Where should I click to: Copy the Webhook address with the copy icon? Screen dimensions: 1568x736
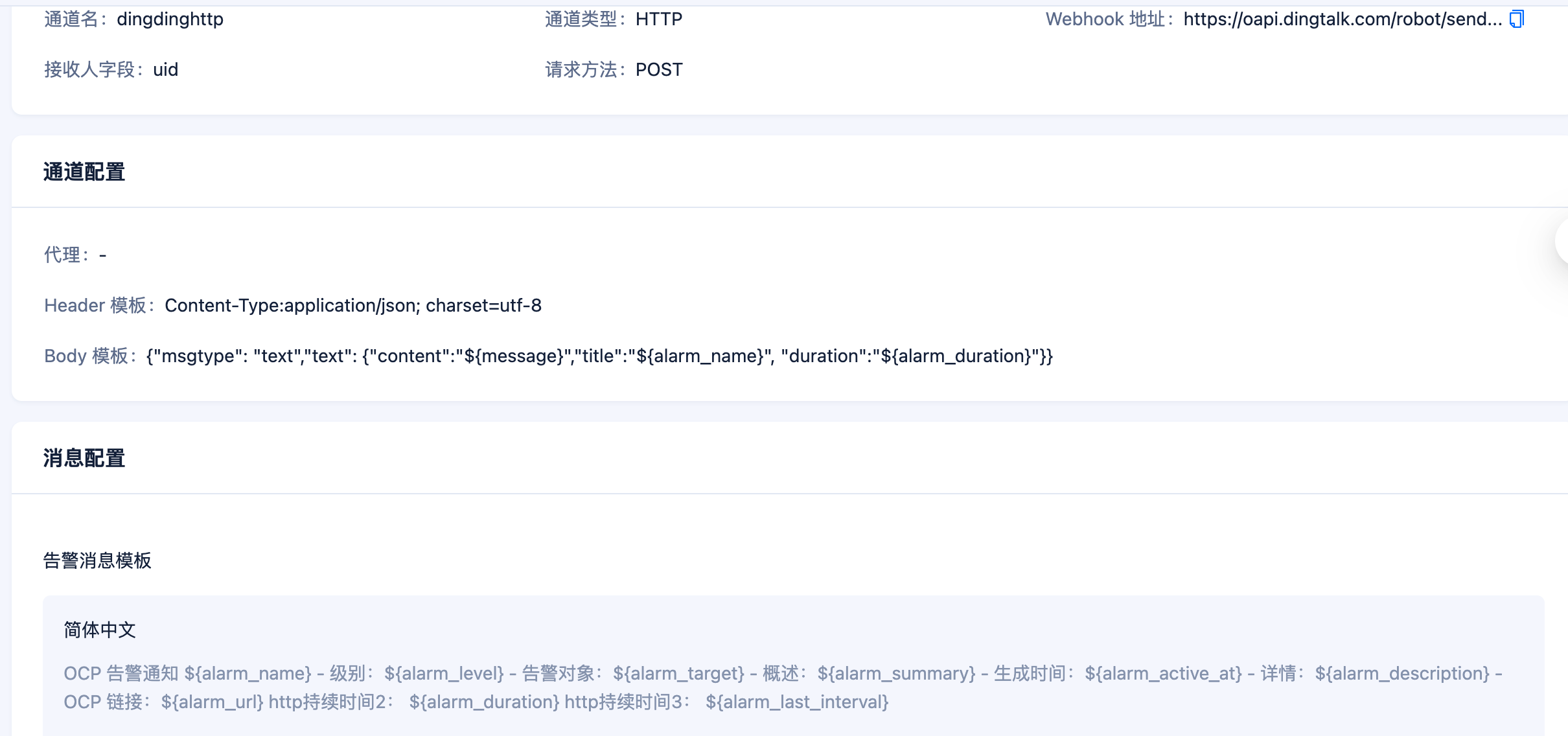(x=1517, y=19)
